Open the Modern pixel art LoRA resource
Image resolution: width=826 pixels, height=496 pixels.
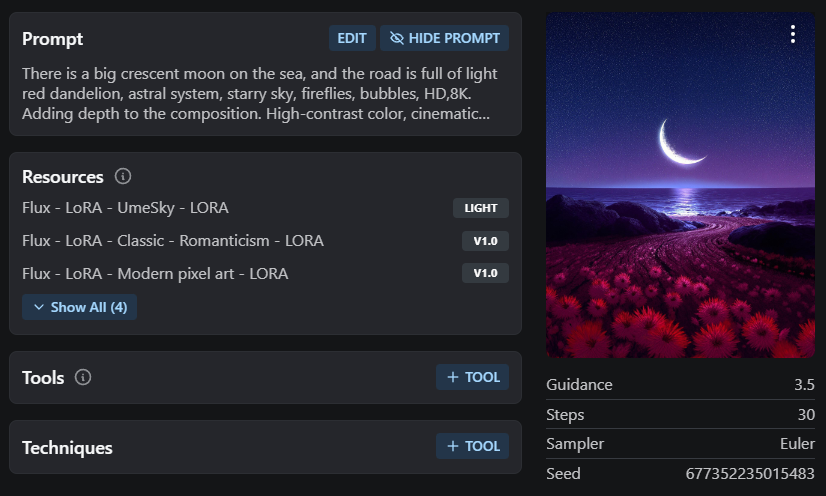click(155, 273)
